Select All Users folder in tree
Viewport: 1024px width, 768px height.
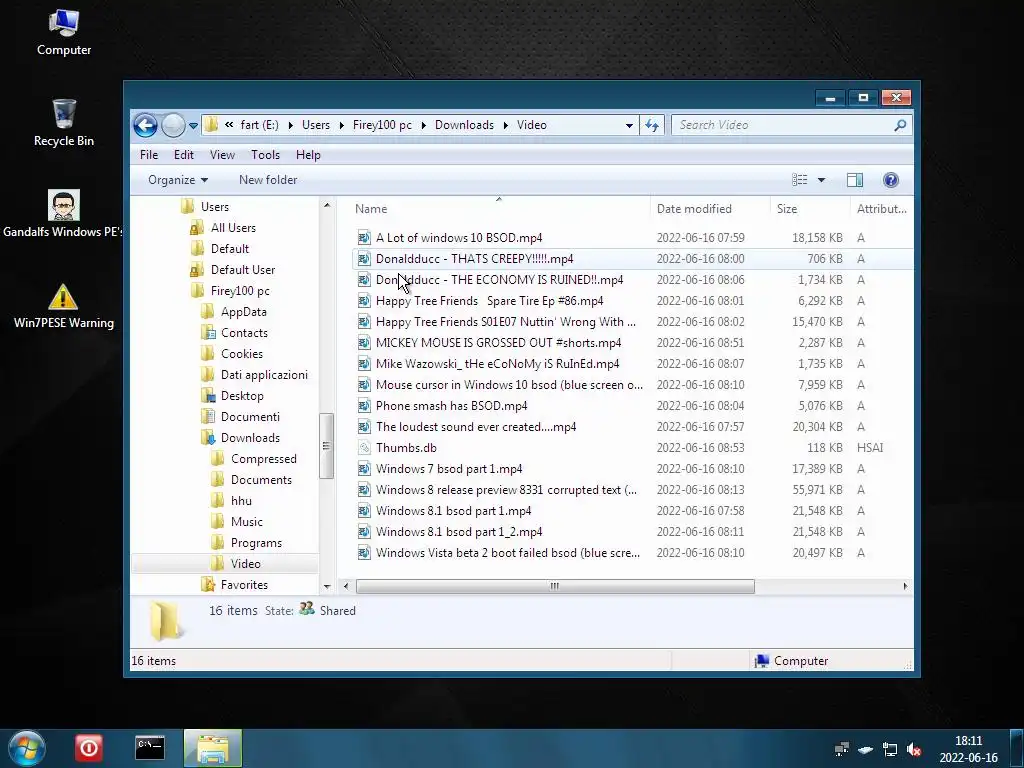233,228
